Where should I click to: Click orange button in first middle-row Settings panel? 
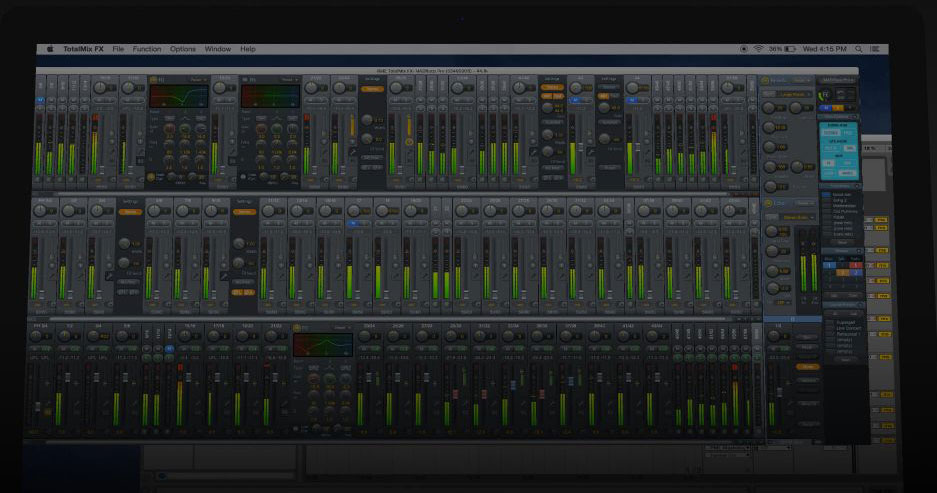[x=130, y=212]
